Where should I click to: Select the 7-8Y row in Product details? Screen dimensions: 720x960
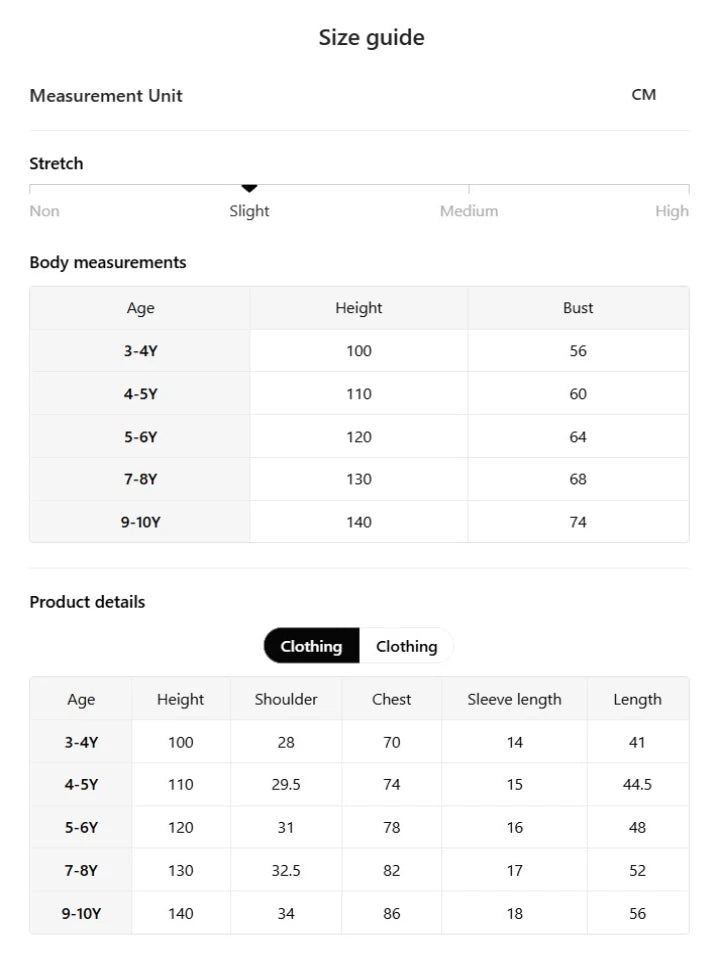coord(359,870)
